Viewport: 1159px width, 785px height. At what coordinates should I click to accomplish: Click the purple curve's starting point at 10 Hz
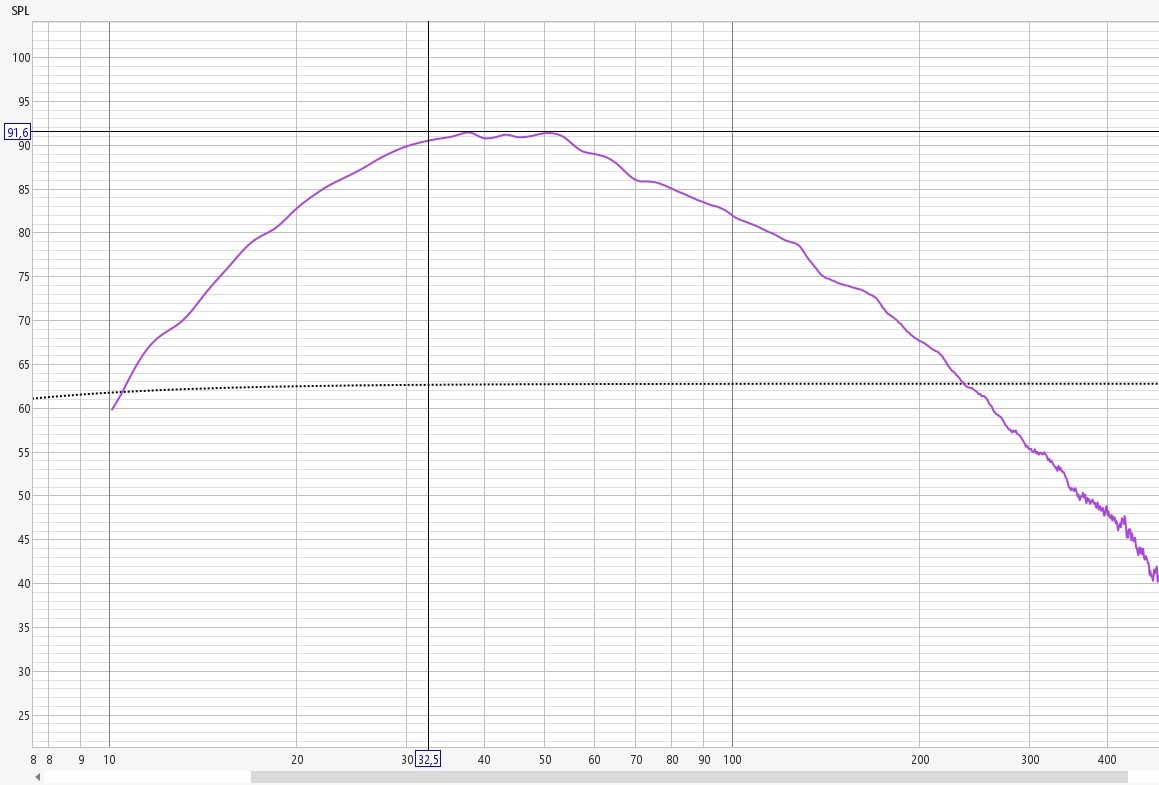112,408
